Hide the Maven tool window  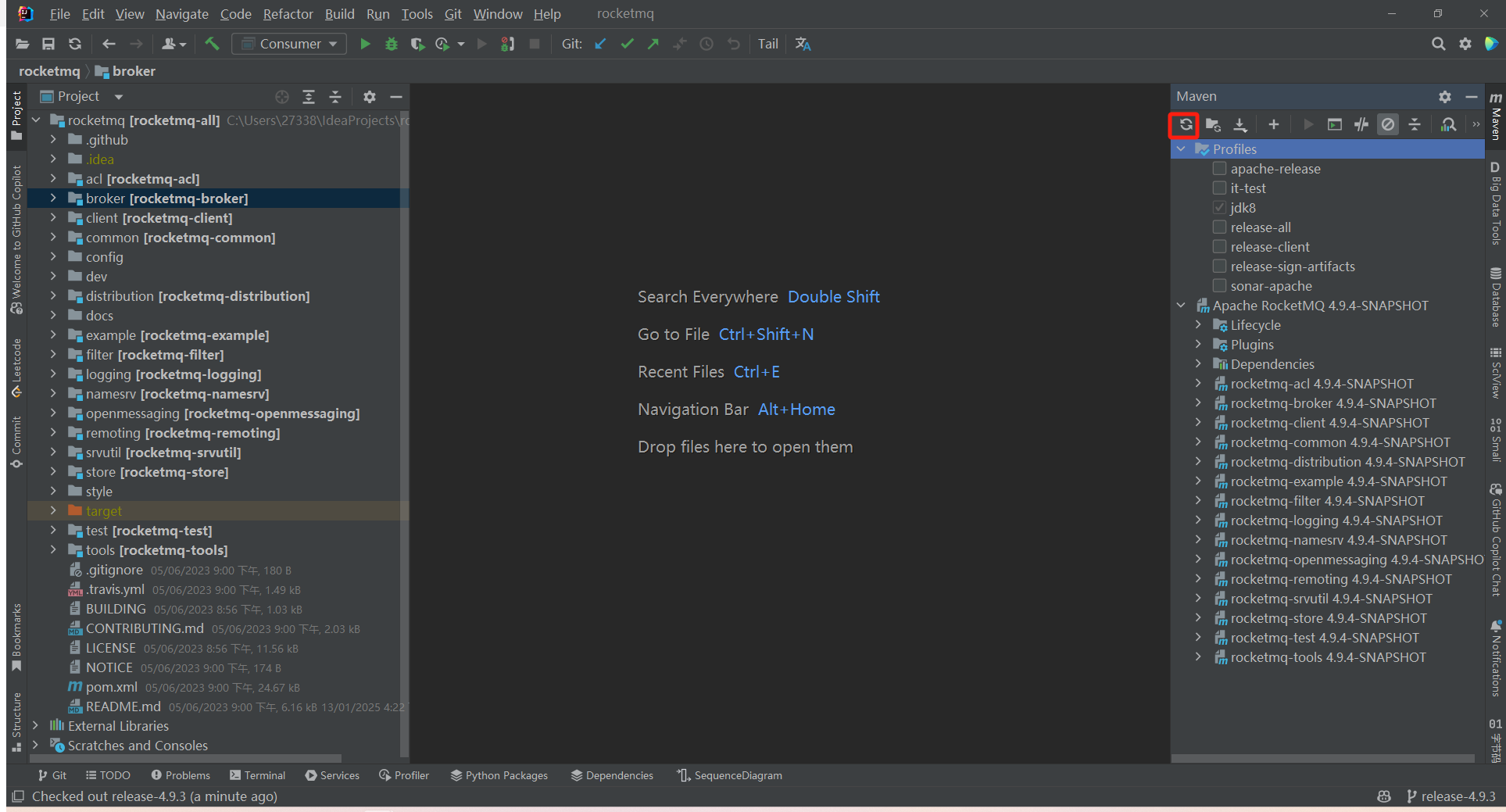tap(1471, 96)
